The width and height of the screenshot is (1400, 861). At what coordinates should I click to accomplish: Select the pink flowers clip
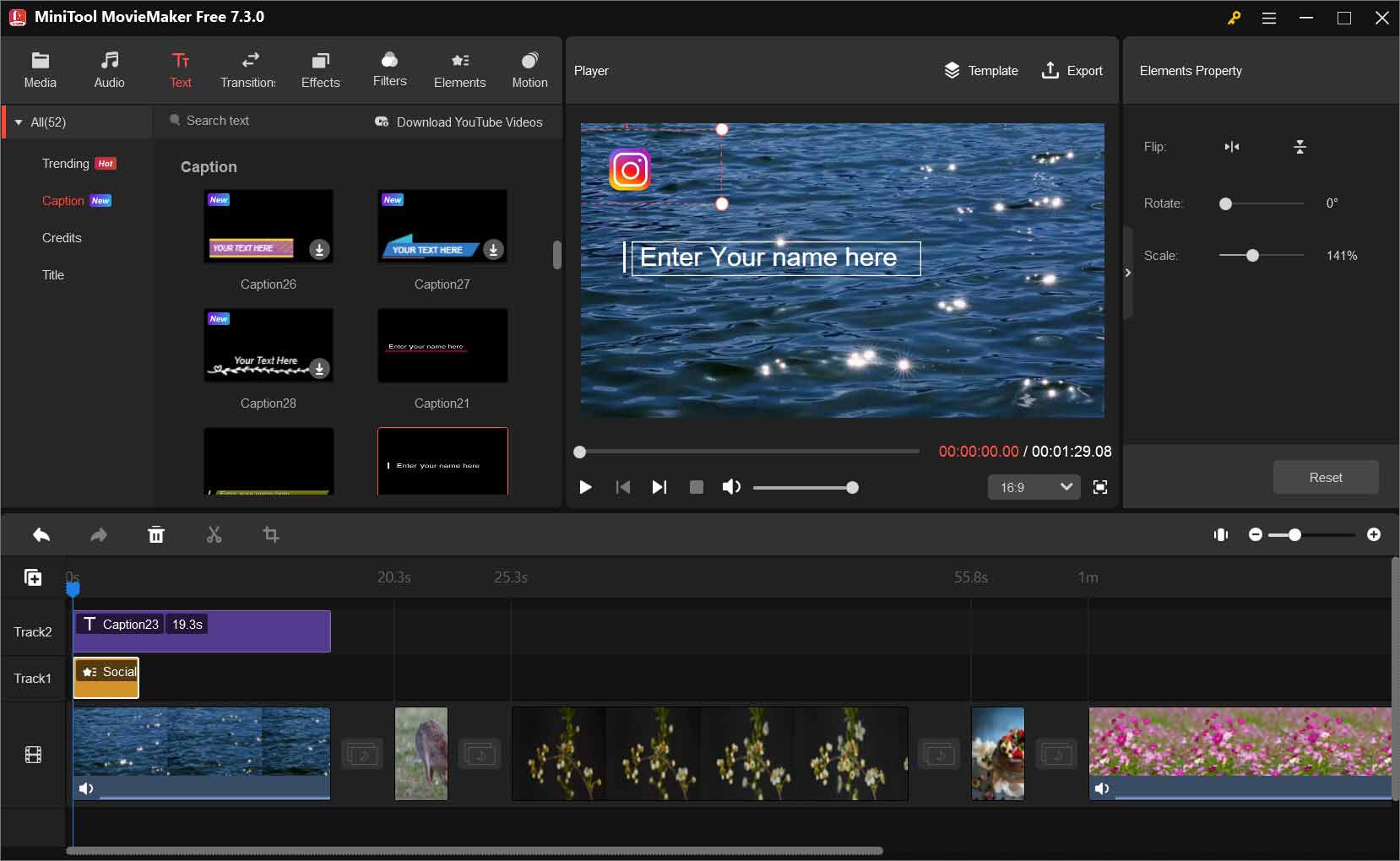1240,754
